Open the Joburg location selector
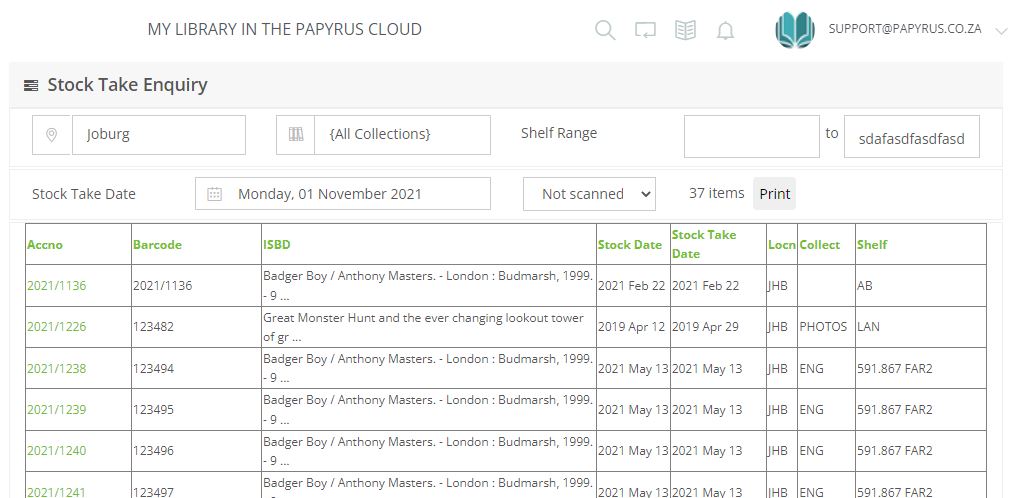 pyautogui.click(x=158, y=135)
